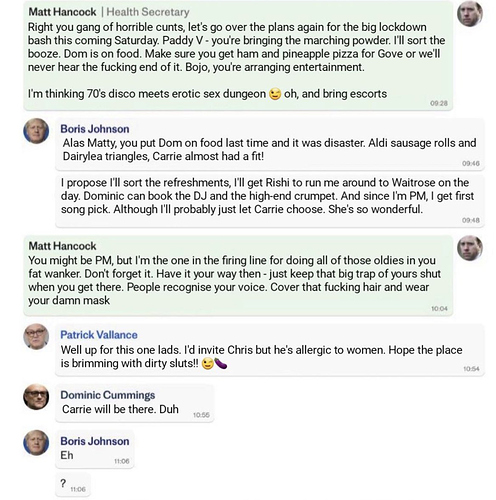496x500 pixels.
Task: Select the "Carrie will be there. Duh" message
Action: pos(135,403)
